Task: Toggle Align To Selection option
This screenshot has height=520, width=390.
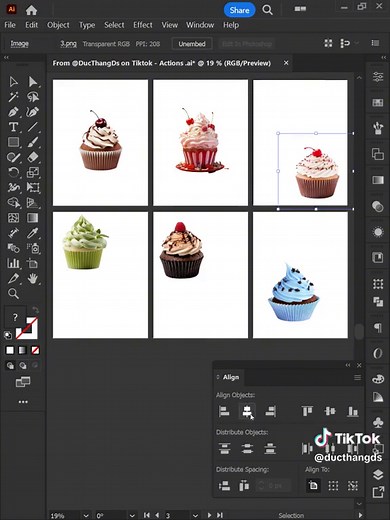Action: [333, 485]
